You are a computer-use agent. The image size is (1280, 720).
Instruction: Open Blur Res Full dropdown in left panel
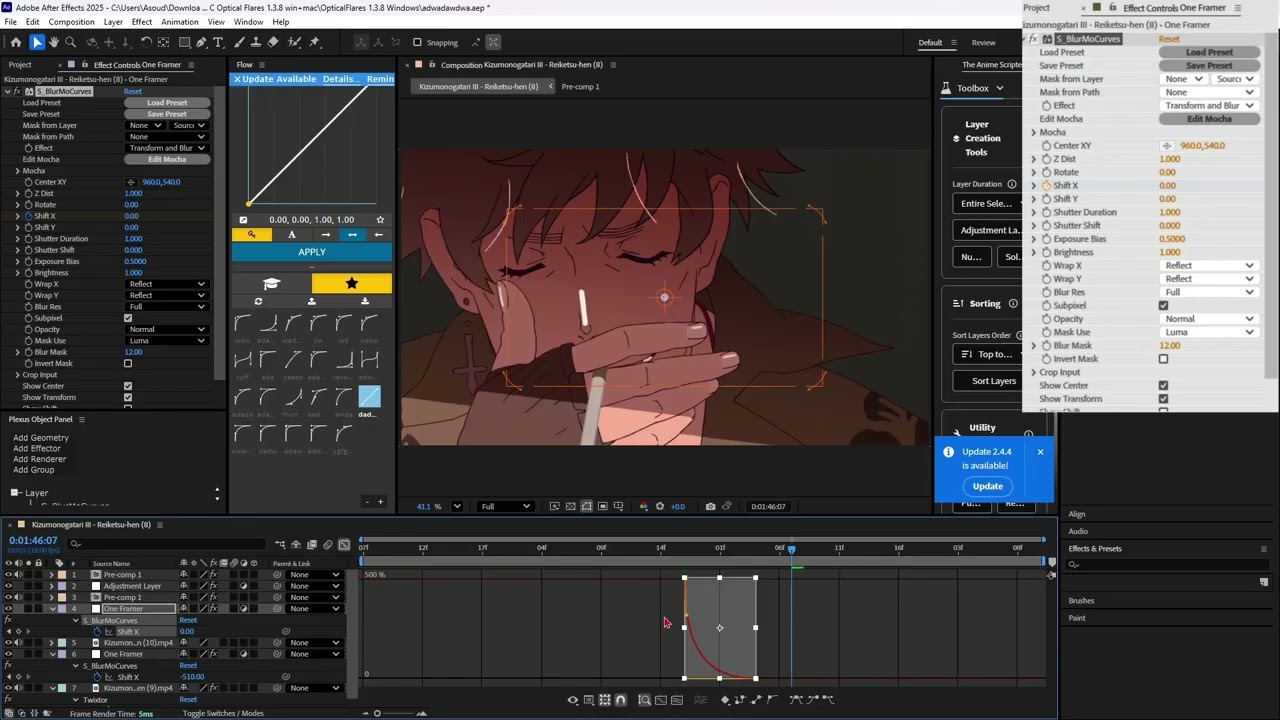167,307
